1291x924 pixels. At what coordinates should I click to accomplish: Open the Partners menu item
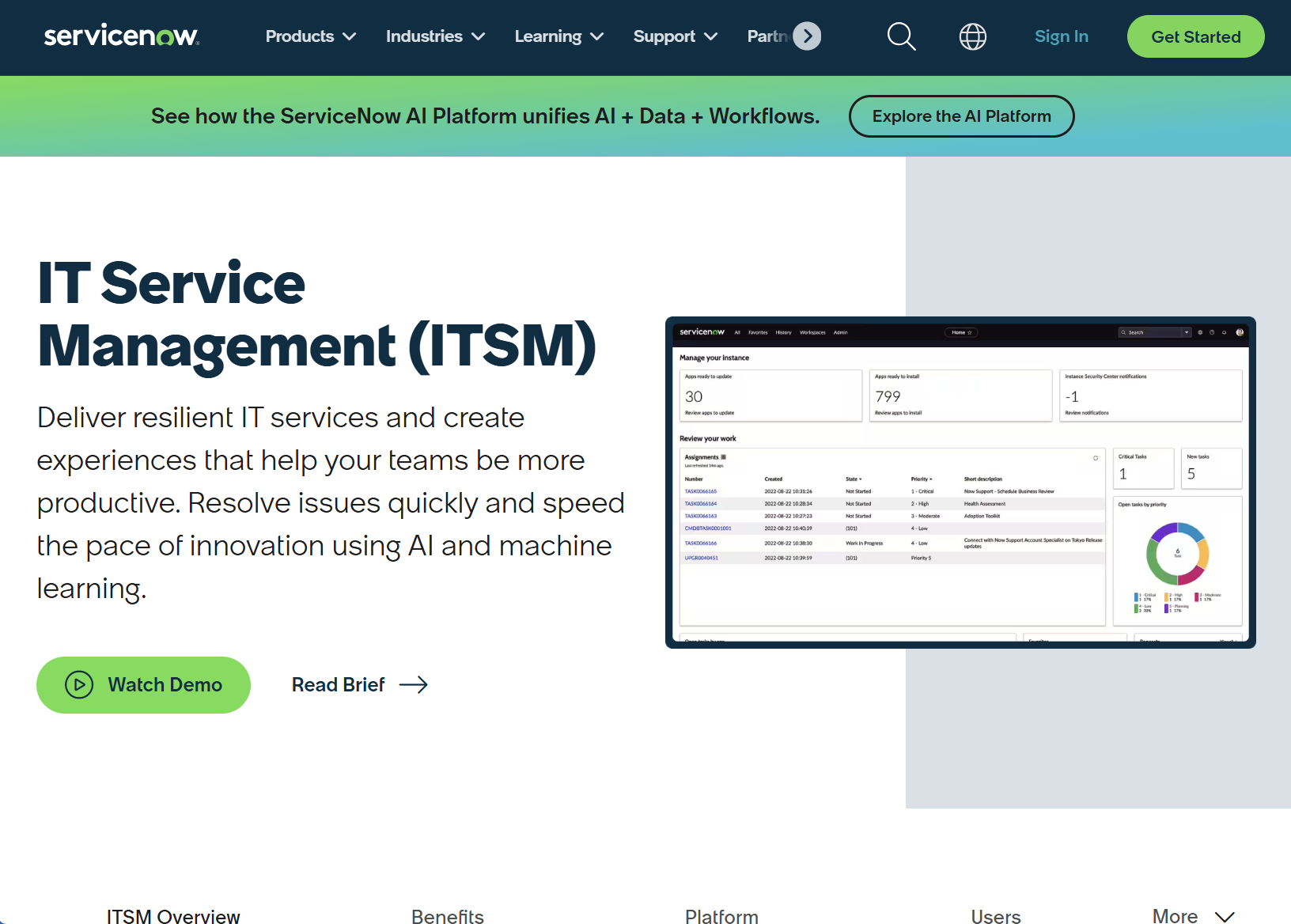(767, 36)
